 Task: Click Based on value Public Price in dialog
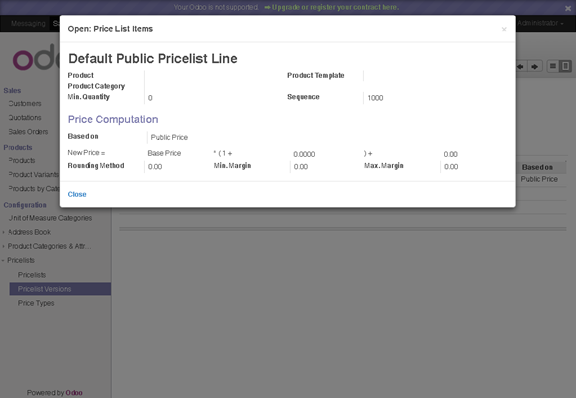(x=169, y=137)
